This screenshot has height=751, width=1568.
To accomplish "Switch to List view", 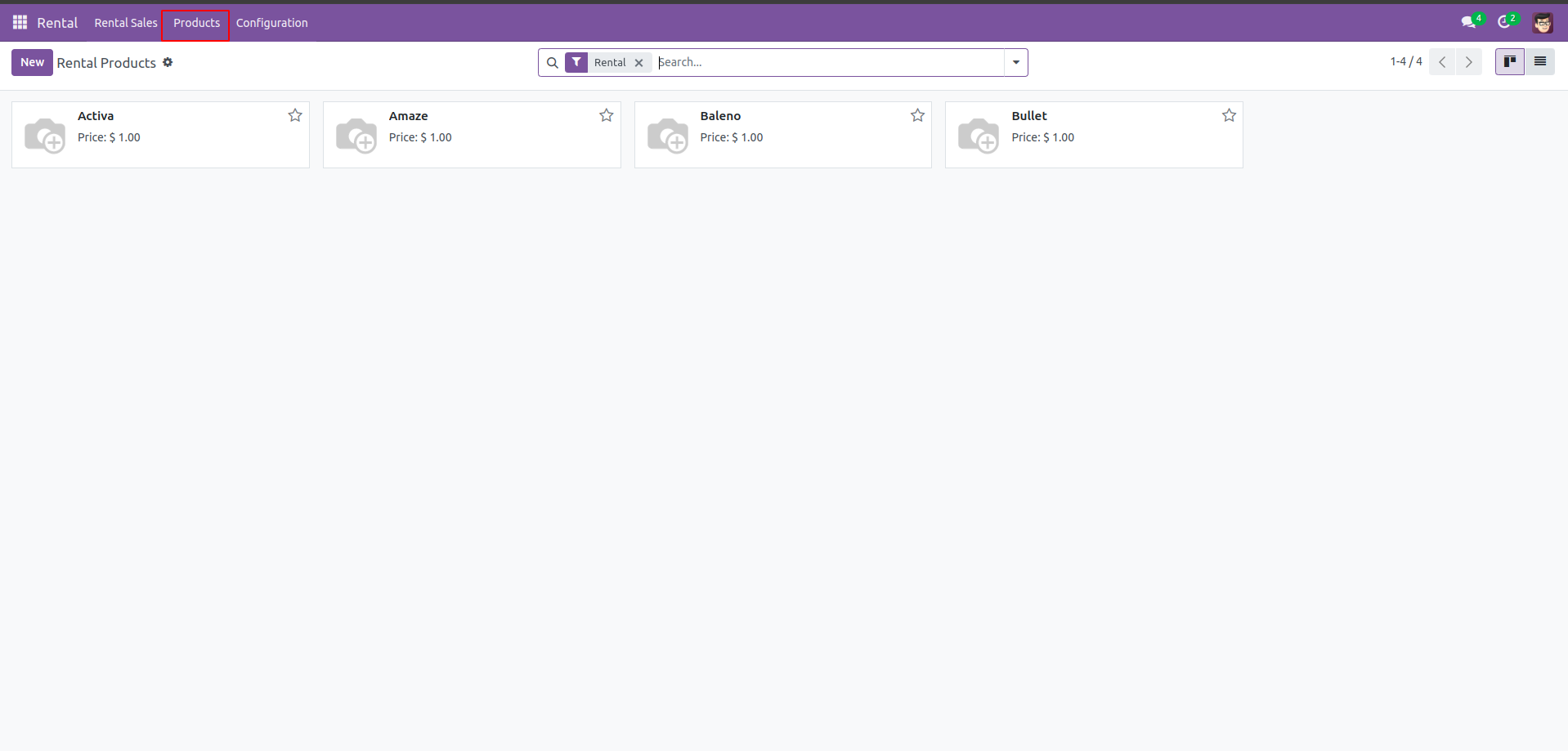I will click(1540, 61).
